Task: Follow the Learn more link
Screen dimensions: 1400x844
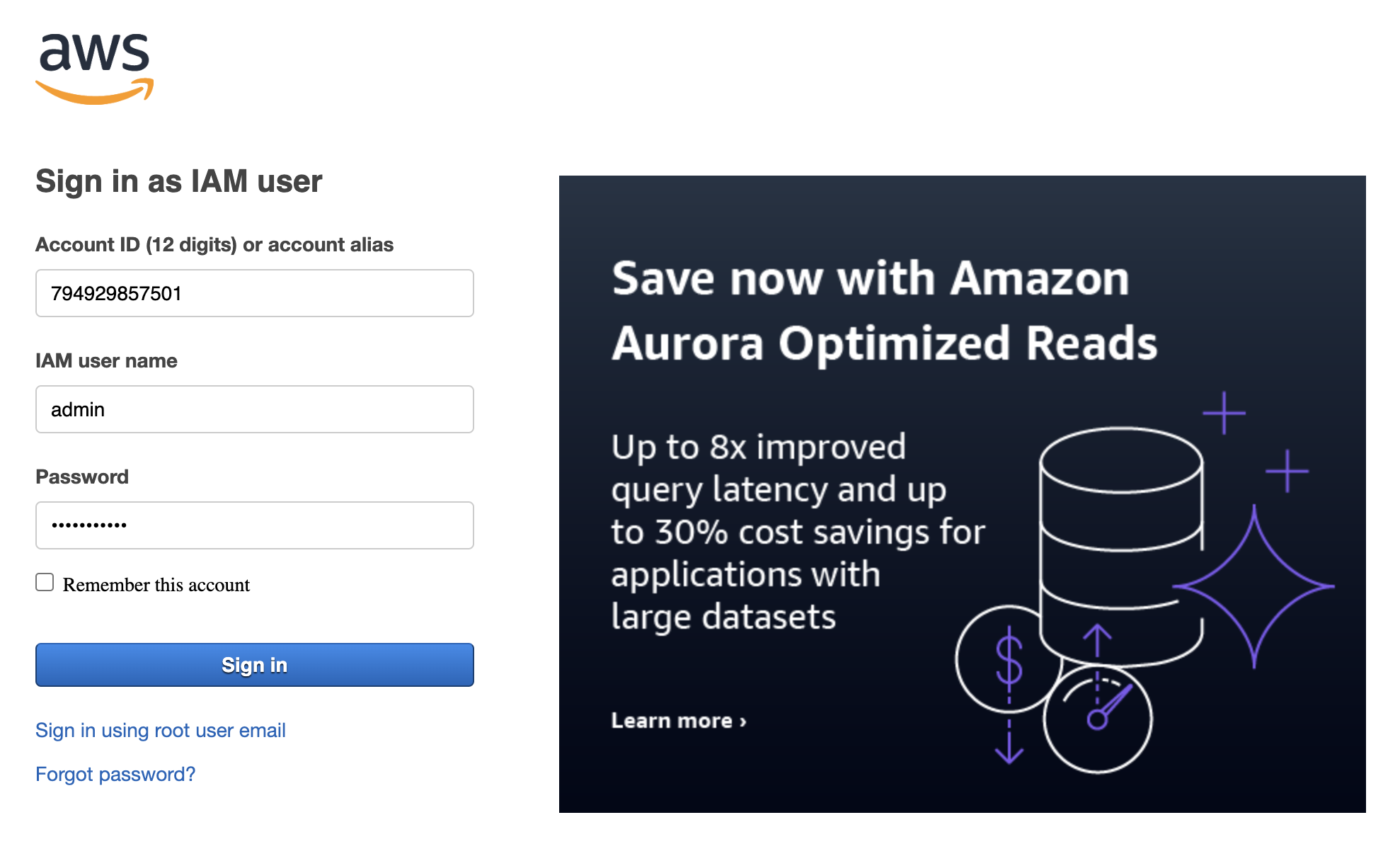Action: (679, 720)
